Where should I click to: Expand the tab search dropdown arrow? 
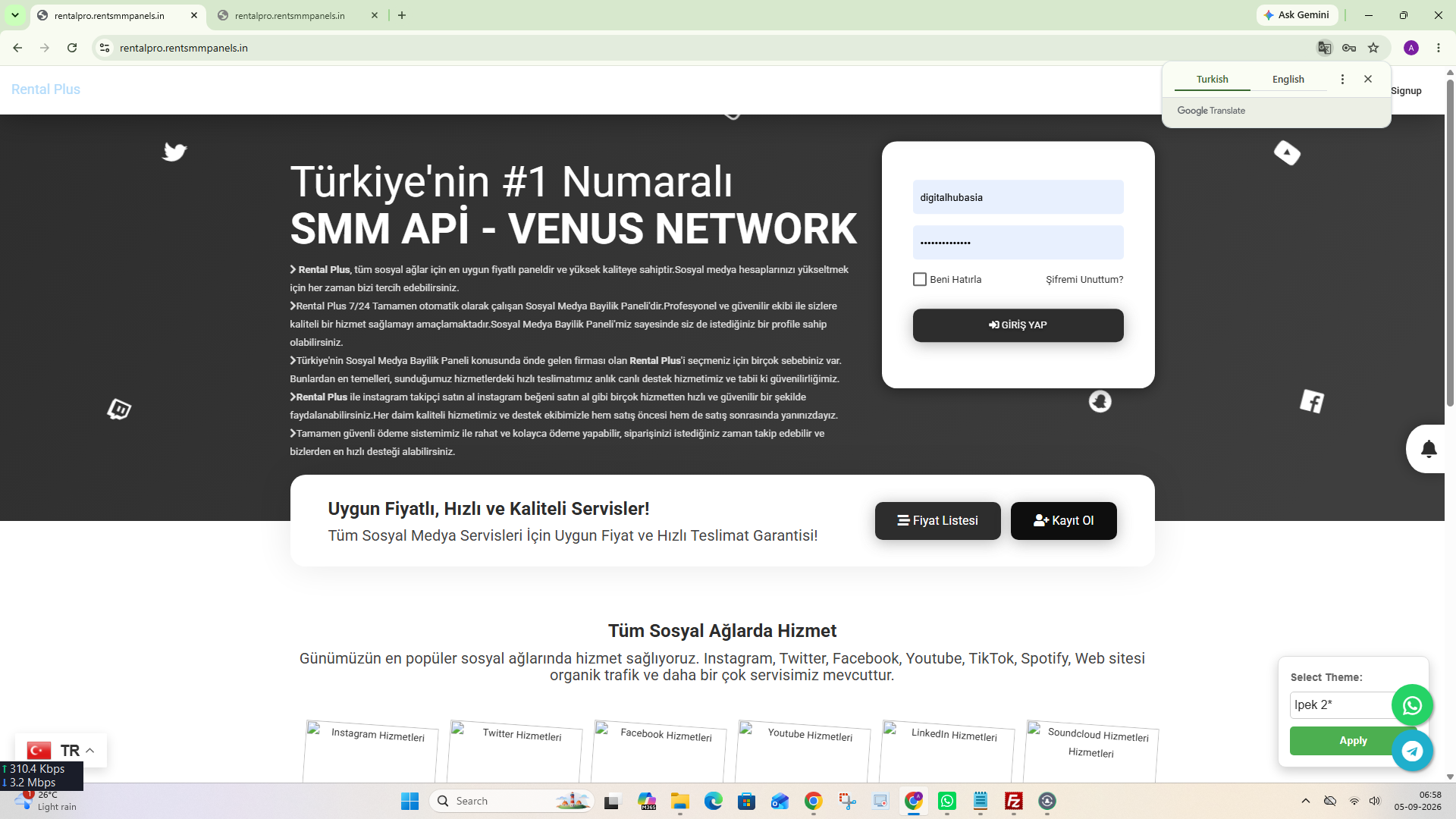click(14, 15)
